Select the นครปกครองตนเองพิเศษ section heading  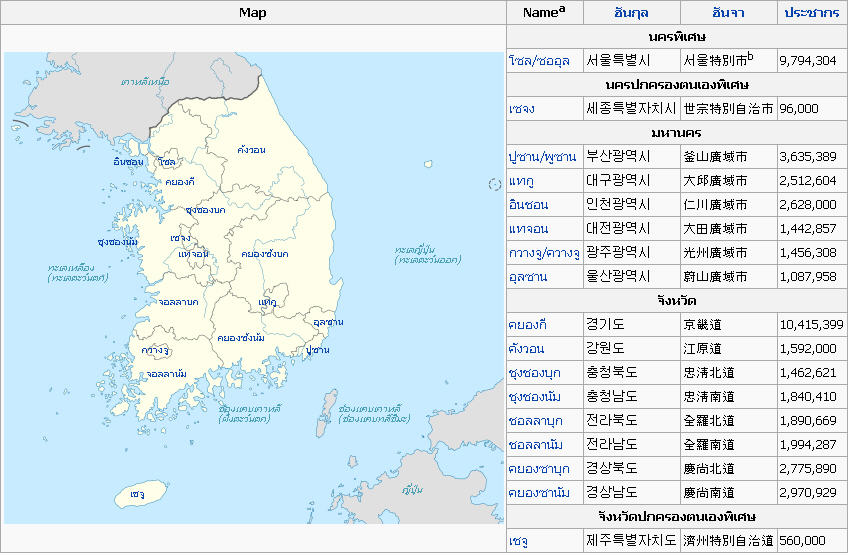click(677, 85)
